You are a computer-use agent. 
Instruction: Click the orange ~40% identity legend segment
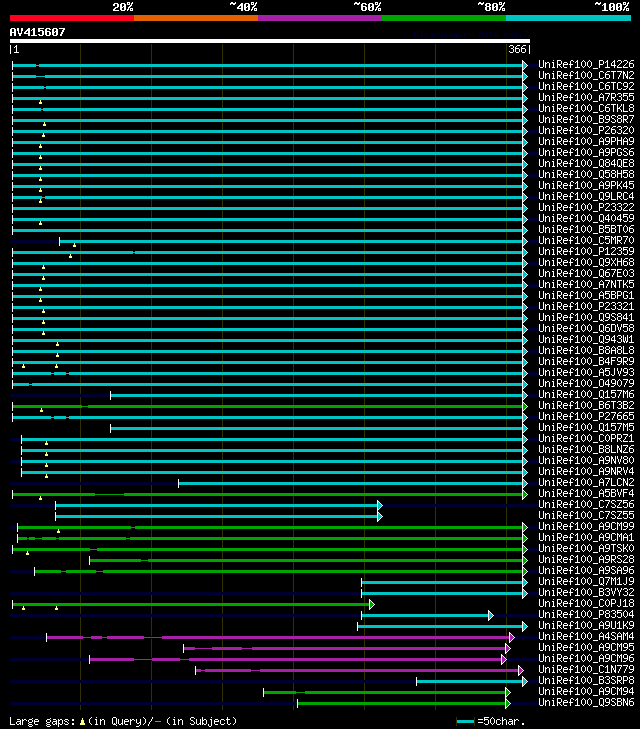(196, 18)
